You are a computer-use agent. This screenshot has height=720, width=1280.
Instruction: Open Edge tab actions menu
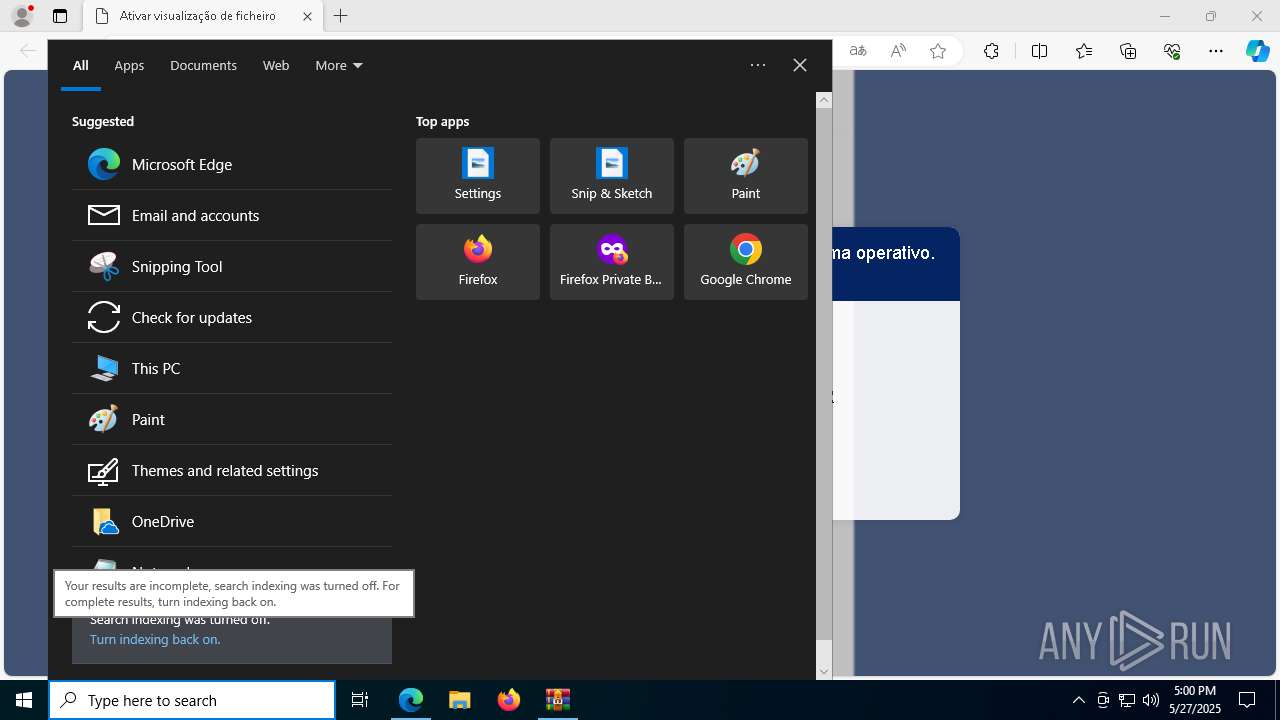60,16
